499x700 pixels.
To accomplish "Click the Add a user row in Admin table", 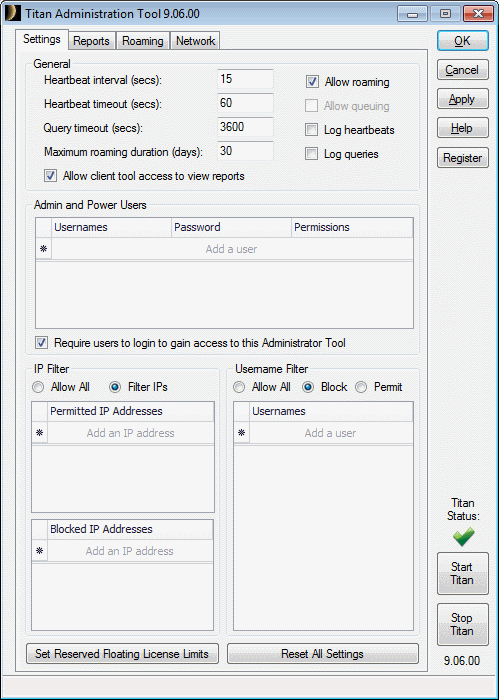I will coord(232,249).
